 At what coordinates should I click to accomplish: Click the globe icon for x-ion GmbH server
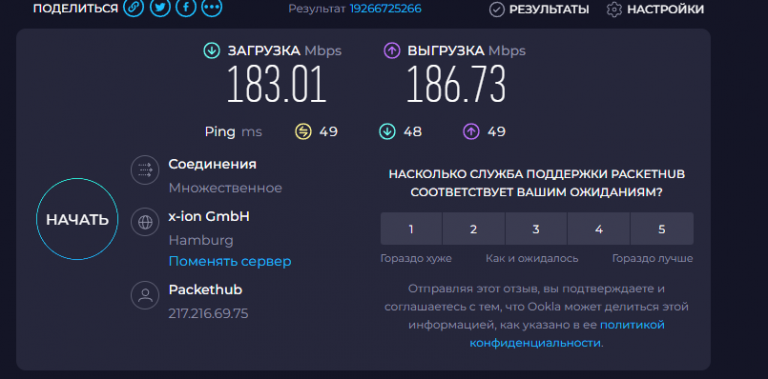point(145,222)
